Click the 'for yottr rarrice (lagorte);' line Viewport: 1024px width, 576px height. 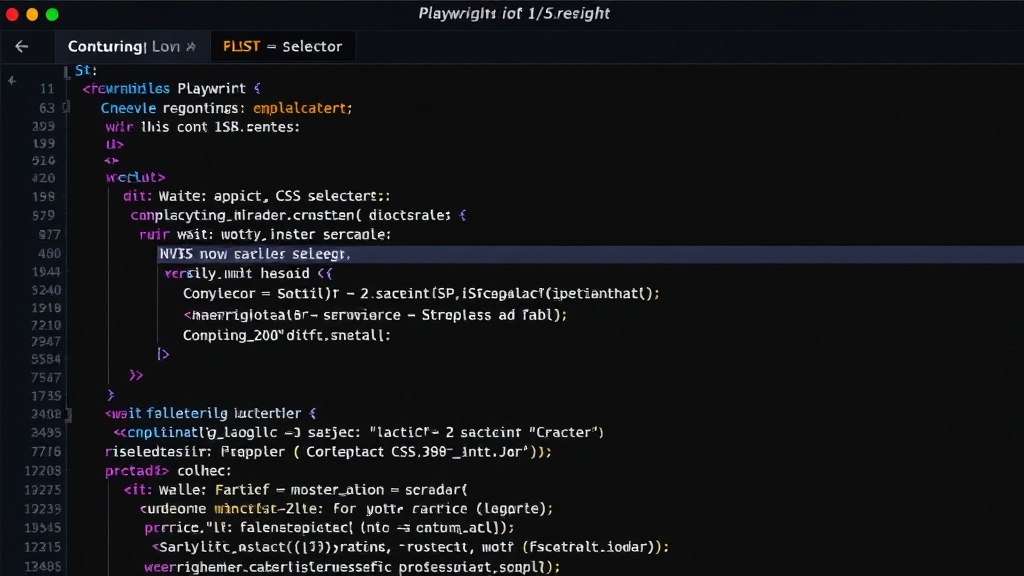tap(346, 509)
